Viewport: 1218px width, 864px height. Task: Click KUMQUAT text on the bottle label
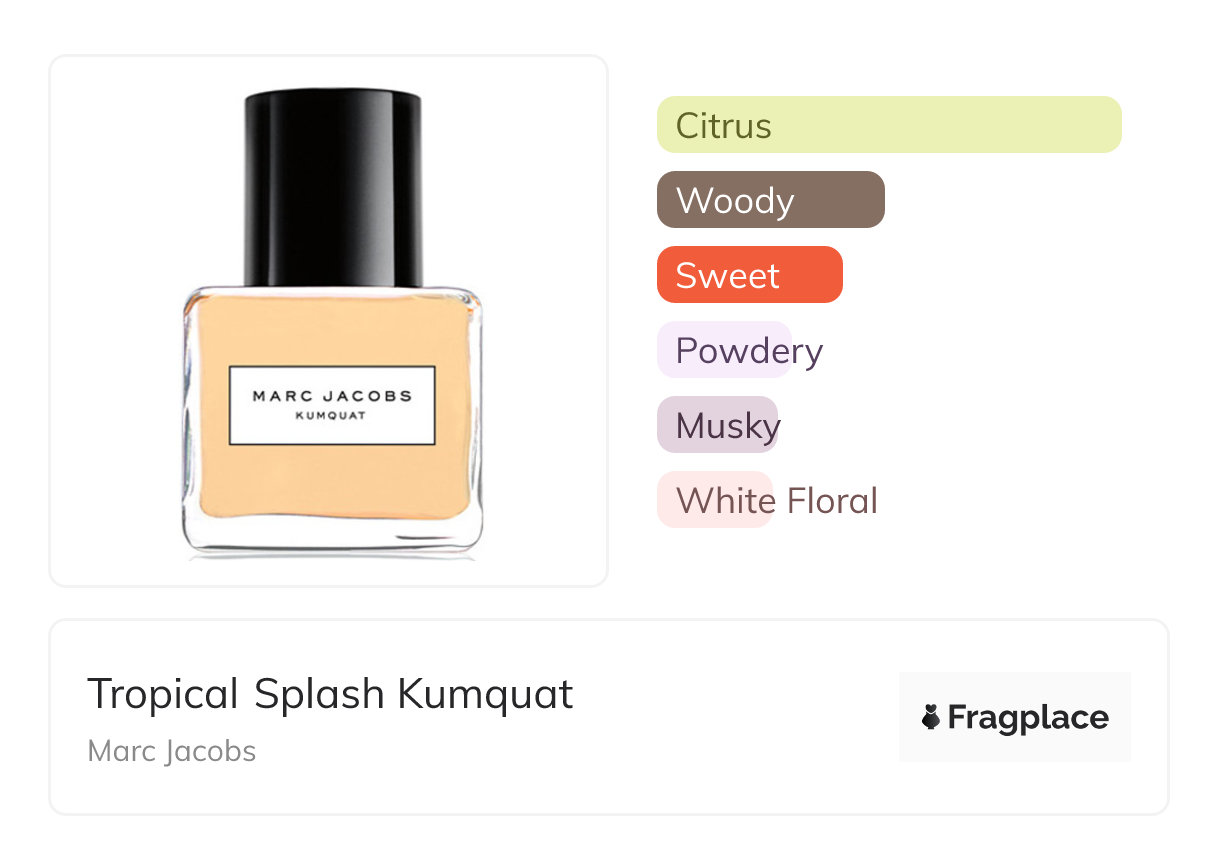(331, 416)
